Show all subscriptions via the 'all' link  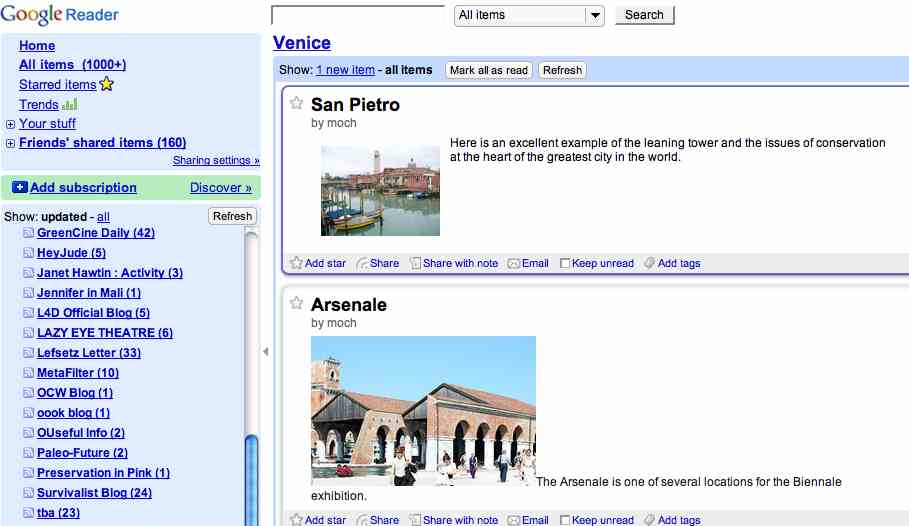103,217
